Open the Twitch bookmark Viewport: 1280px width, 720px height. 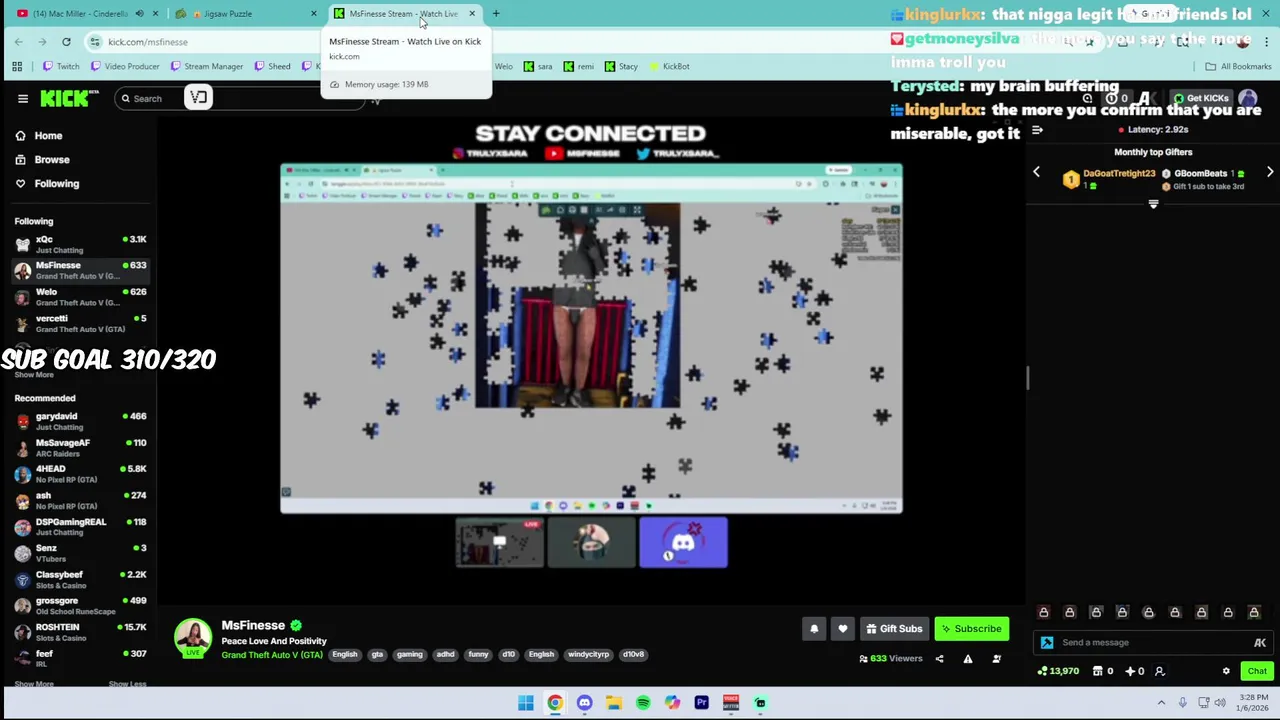click(61, 67)
